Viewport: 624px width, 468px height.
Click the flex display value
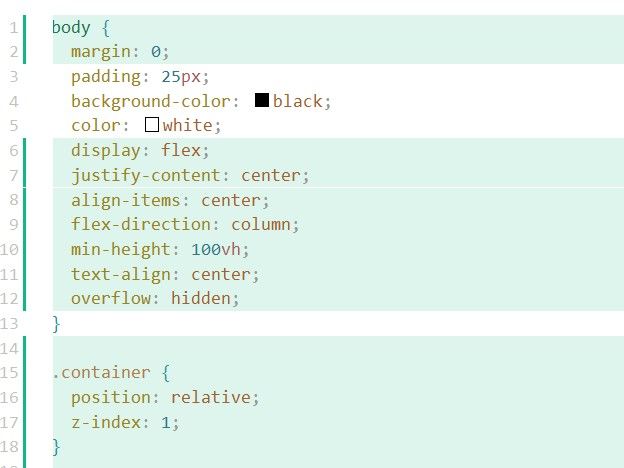pyautogui.click(x=181, y=150)
